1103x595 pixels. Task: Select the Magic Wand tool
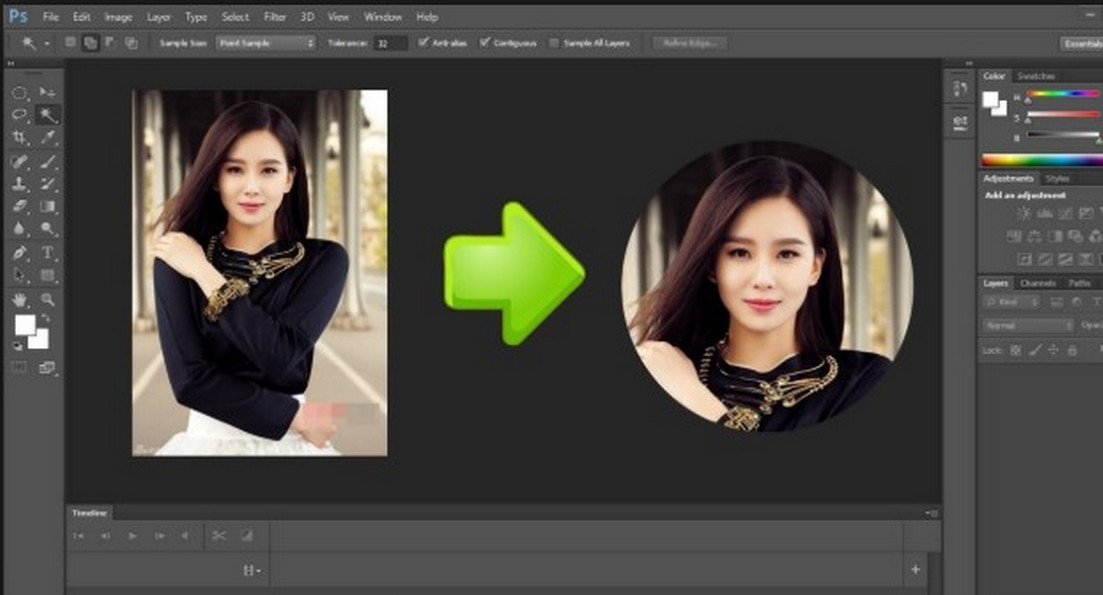46,113
